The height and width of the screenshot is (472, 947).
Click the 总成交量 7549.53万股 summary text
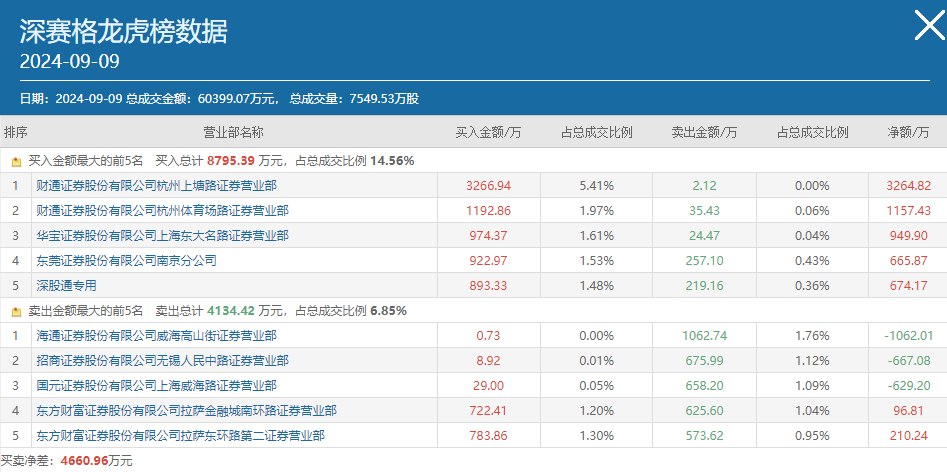[354, 98]
